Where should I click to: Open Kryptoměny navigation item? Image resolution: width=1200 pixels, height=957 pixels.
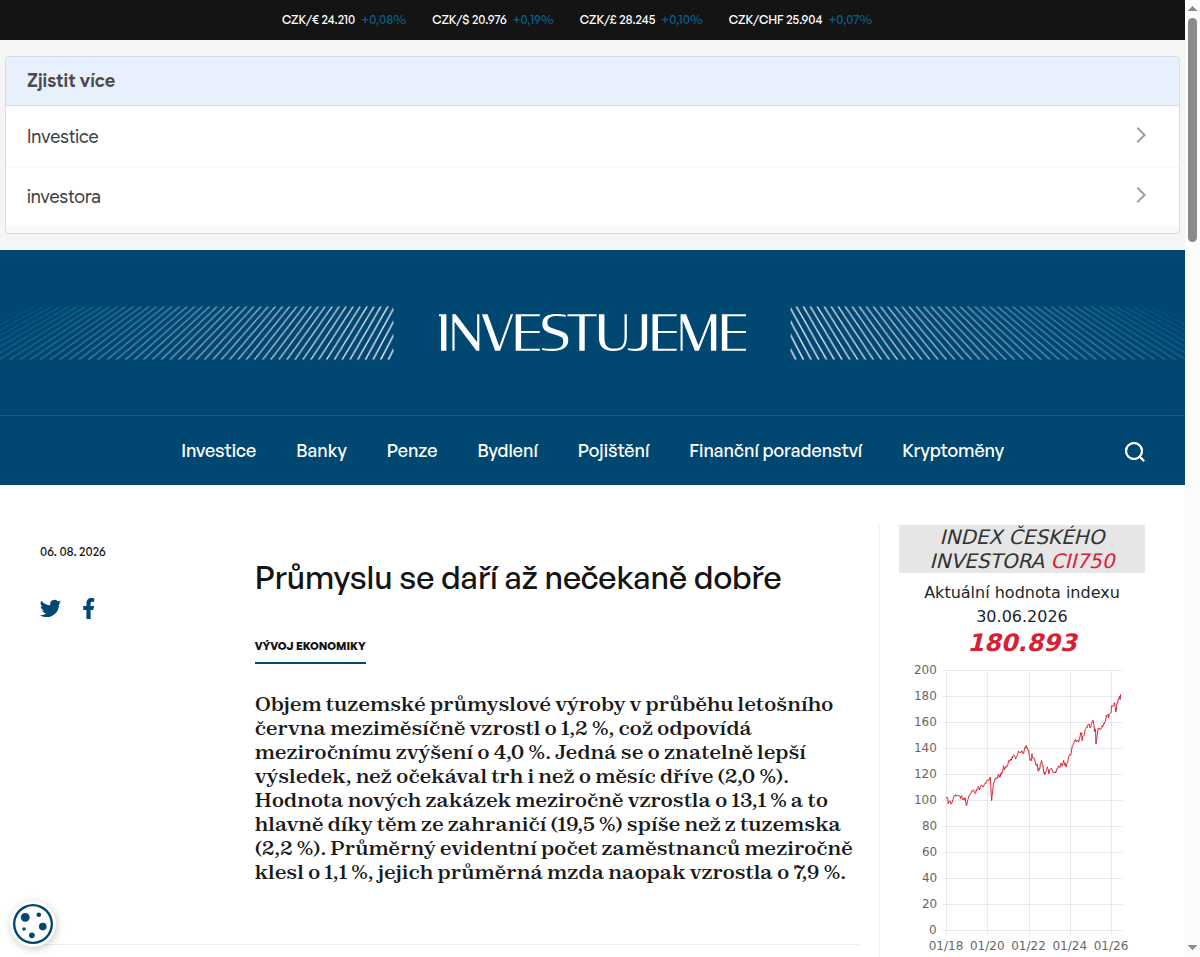pyautogui.click(x=953, y=451)
